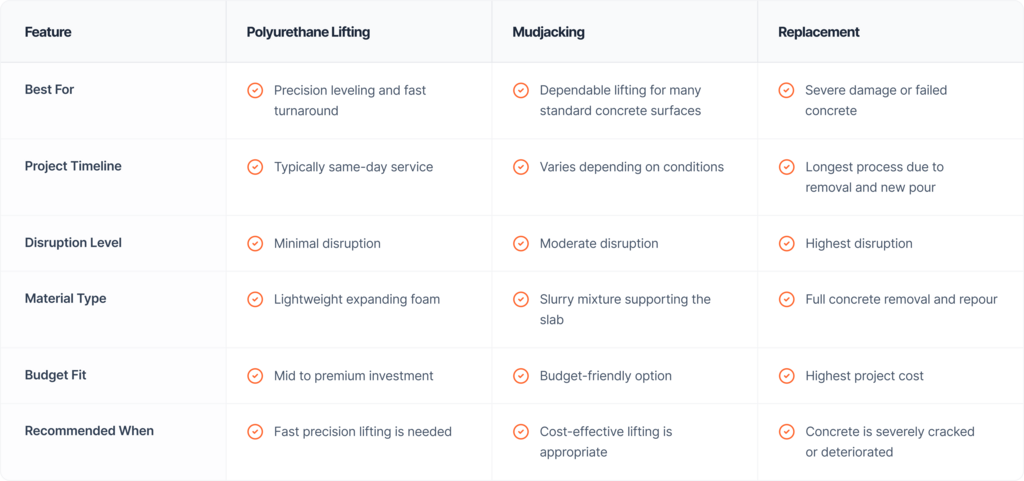Click the Project Timeline row label
1024x481 pixels.
(x=73, y=166)
